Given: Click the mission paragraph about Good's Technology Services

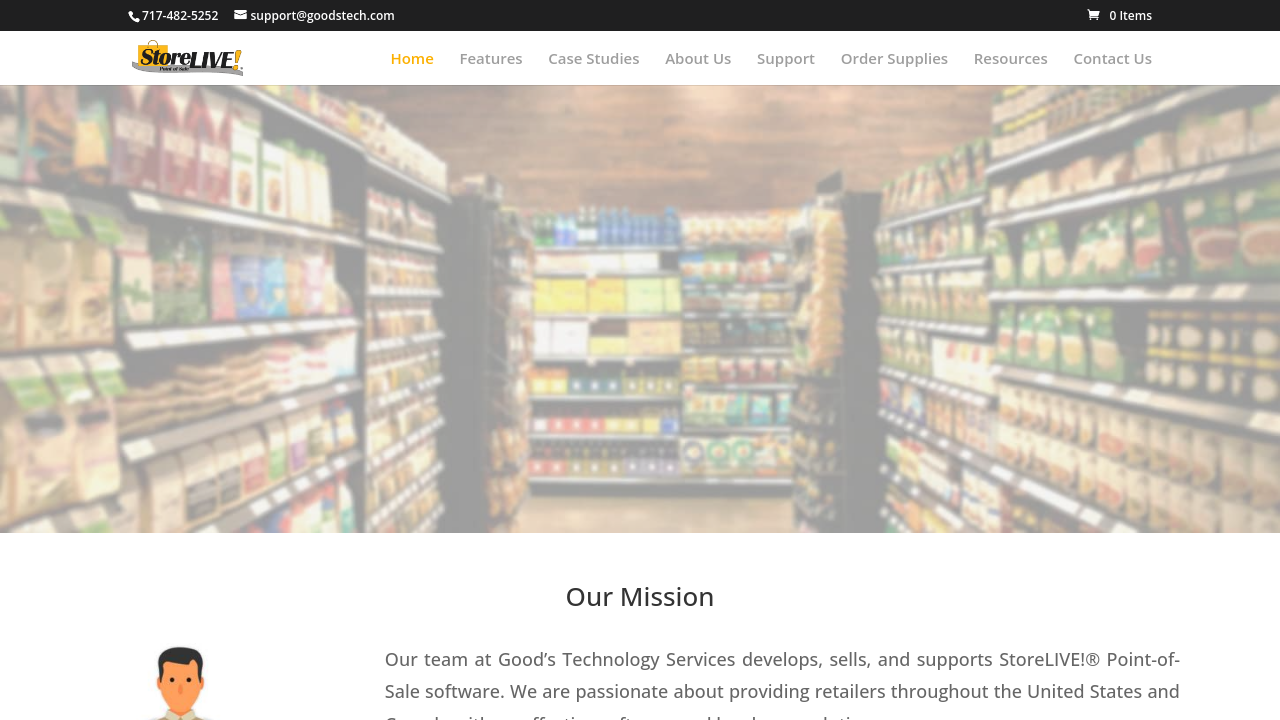Looking at the screenshot, I should 782,685.
